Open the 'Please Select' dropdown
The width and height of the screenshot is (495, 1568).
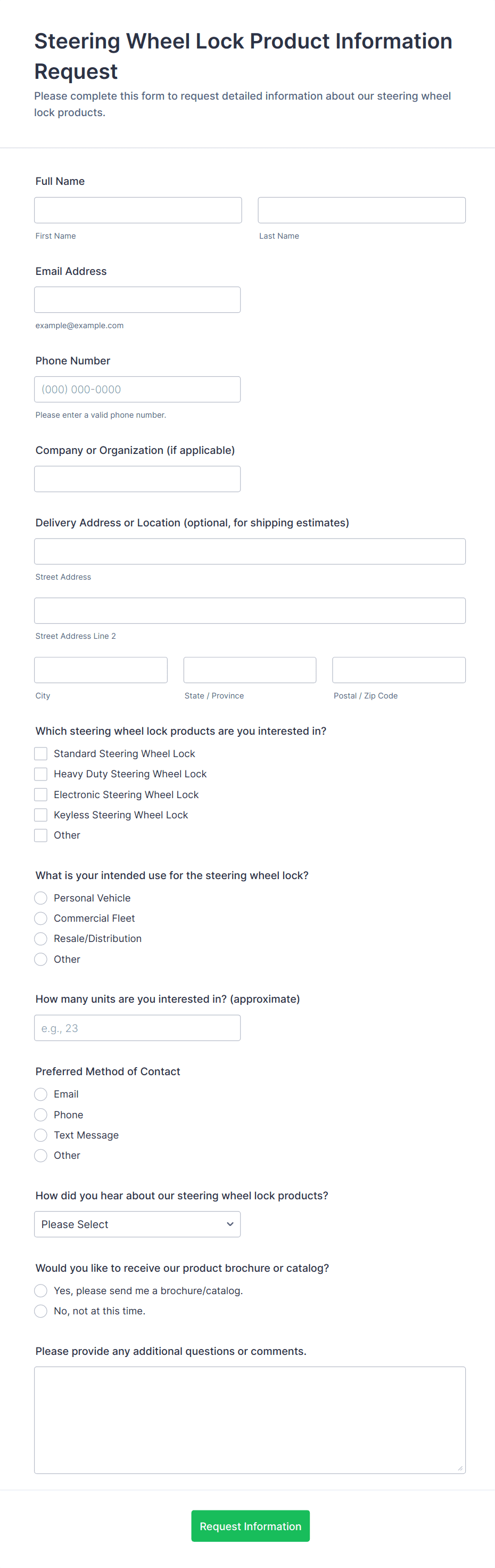pyautogui.click(x=137, y=1224)
